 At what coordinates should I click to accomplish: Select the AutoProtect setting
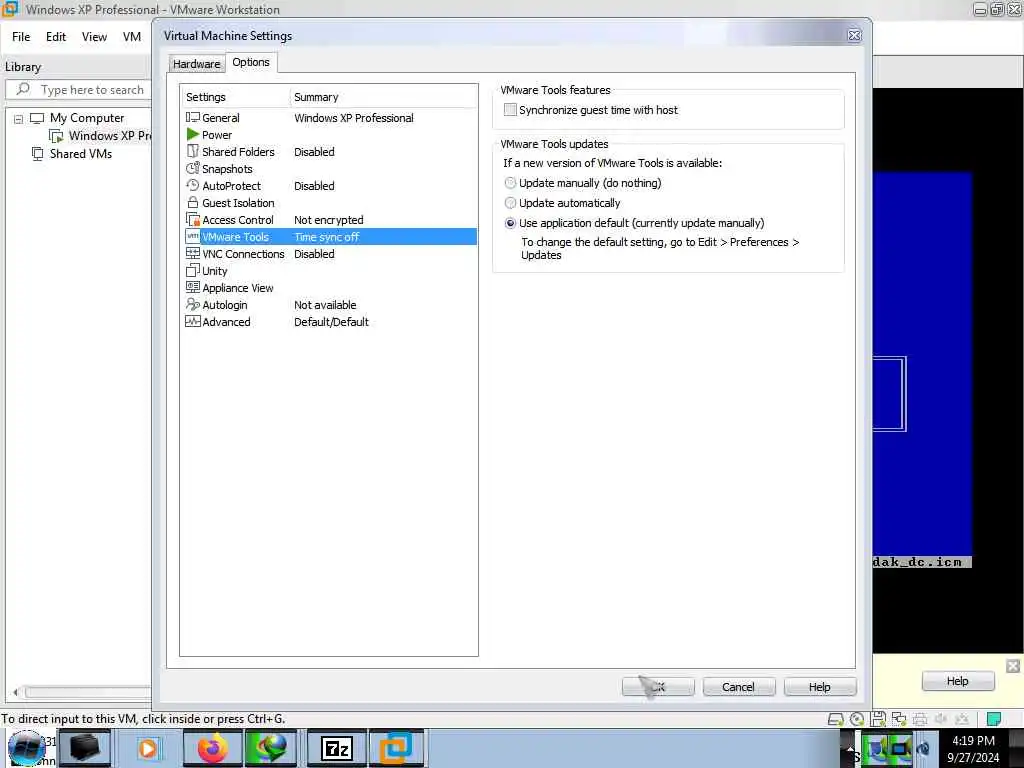point(330,186)
